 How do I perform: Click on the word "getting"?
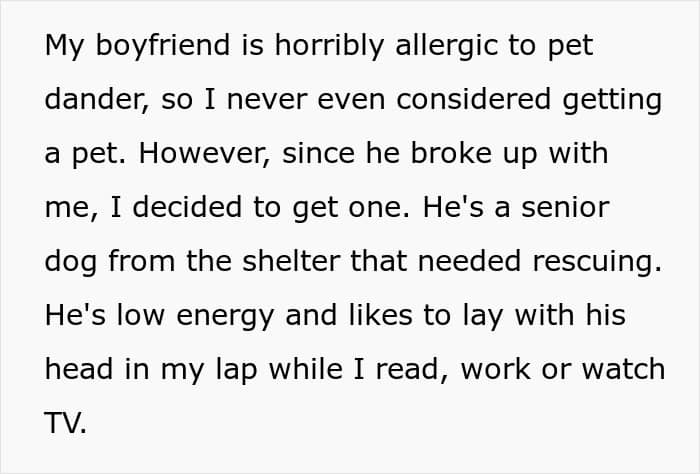pyautogui.click(x=612, y=101)
